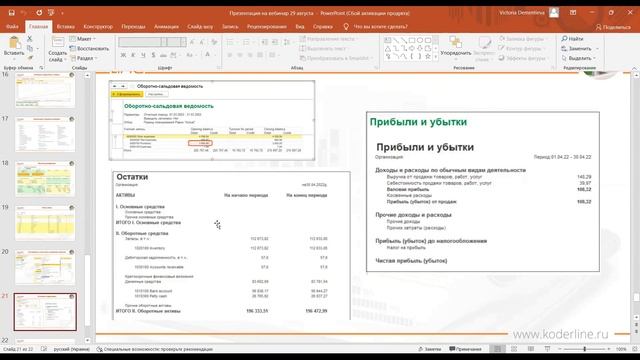Open the Конструктор tab
Image resolution: width=640 pixels, height=360 pixels.
[98, 27]
